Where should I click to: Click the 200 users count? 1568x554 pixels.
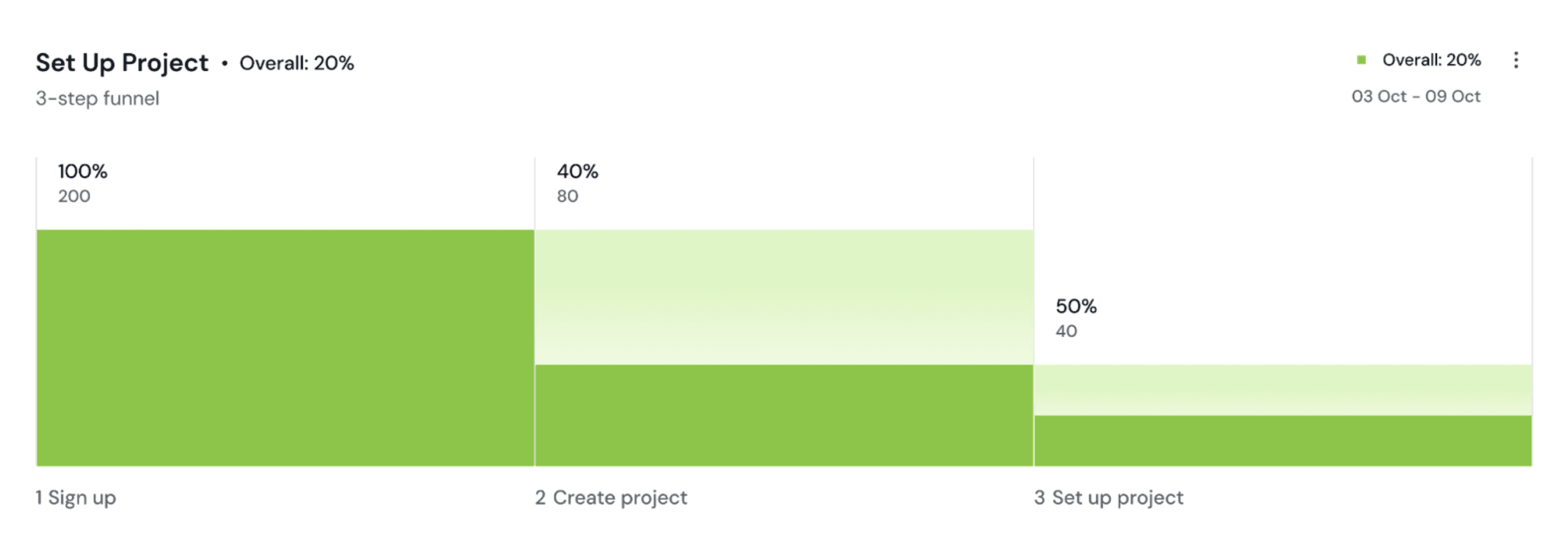(x=74, y=196)
